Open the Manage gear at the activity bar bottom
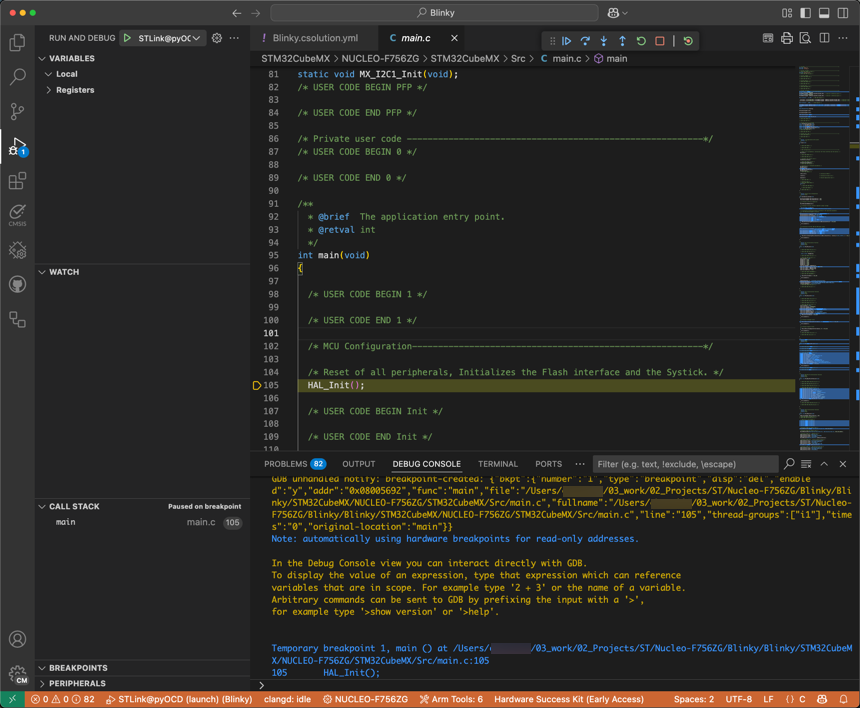 (x=18, y=674)
